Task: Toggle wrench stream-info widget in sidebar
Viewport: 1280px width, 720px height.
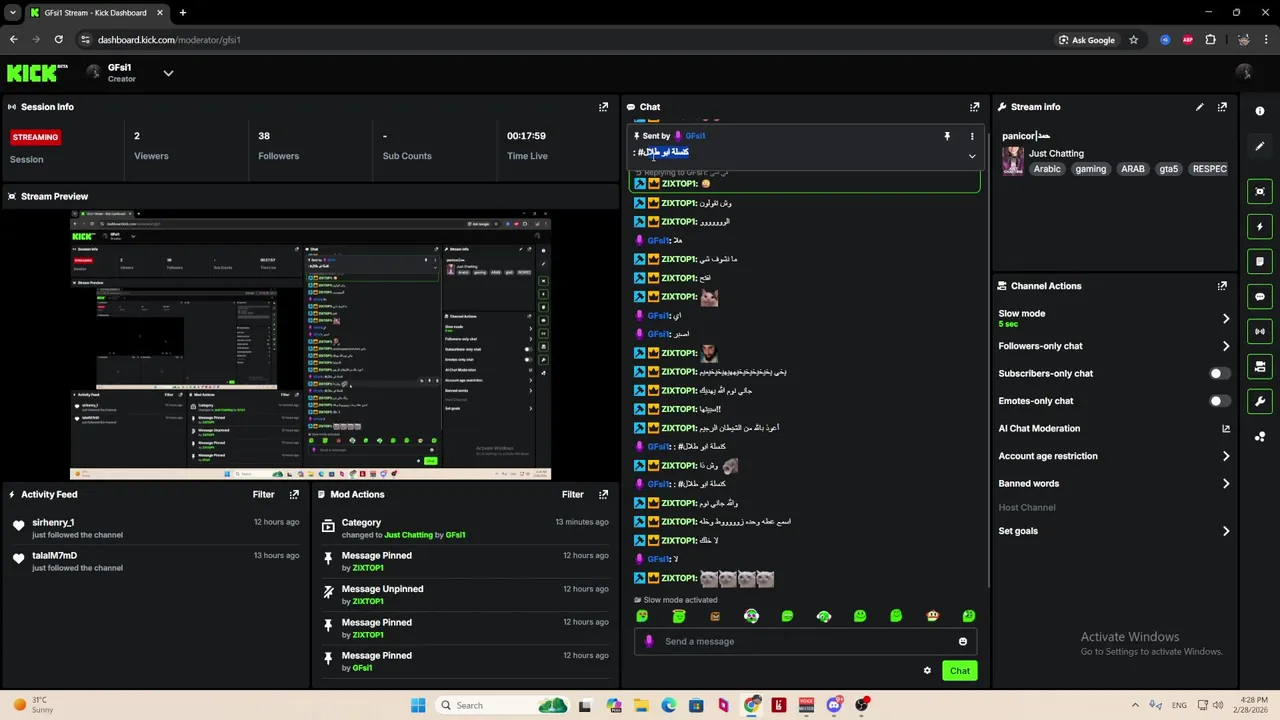Action: [1260, 402]
